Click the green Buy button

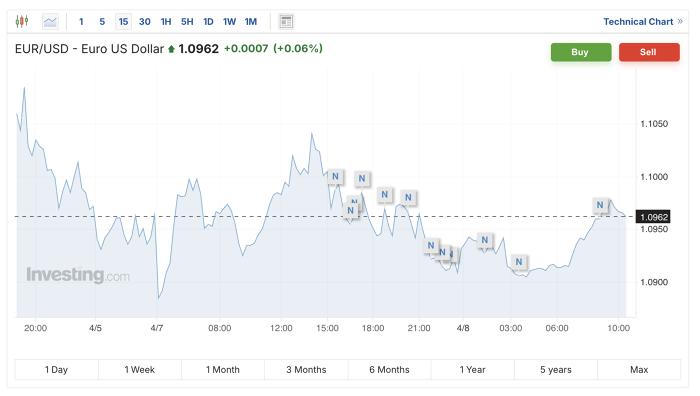[581, 52]
